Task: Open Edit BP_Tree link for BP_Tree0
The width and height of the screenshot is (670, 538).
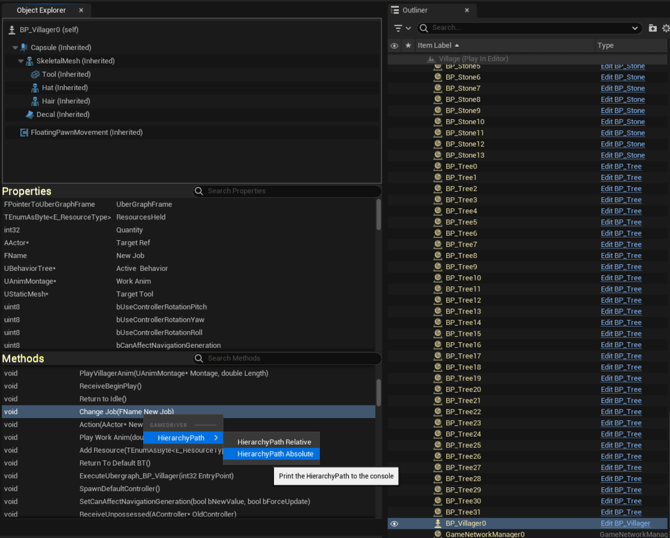Action: point(621,166)
